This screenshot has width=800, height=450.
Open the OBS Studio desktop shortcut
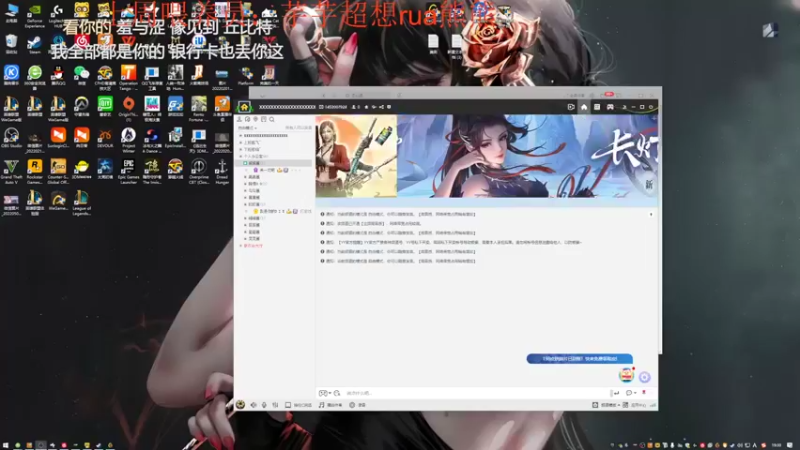click(11, 138)
